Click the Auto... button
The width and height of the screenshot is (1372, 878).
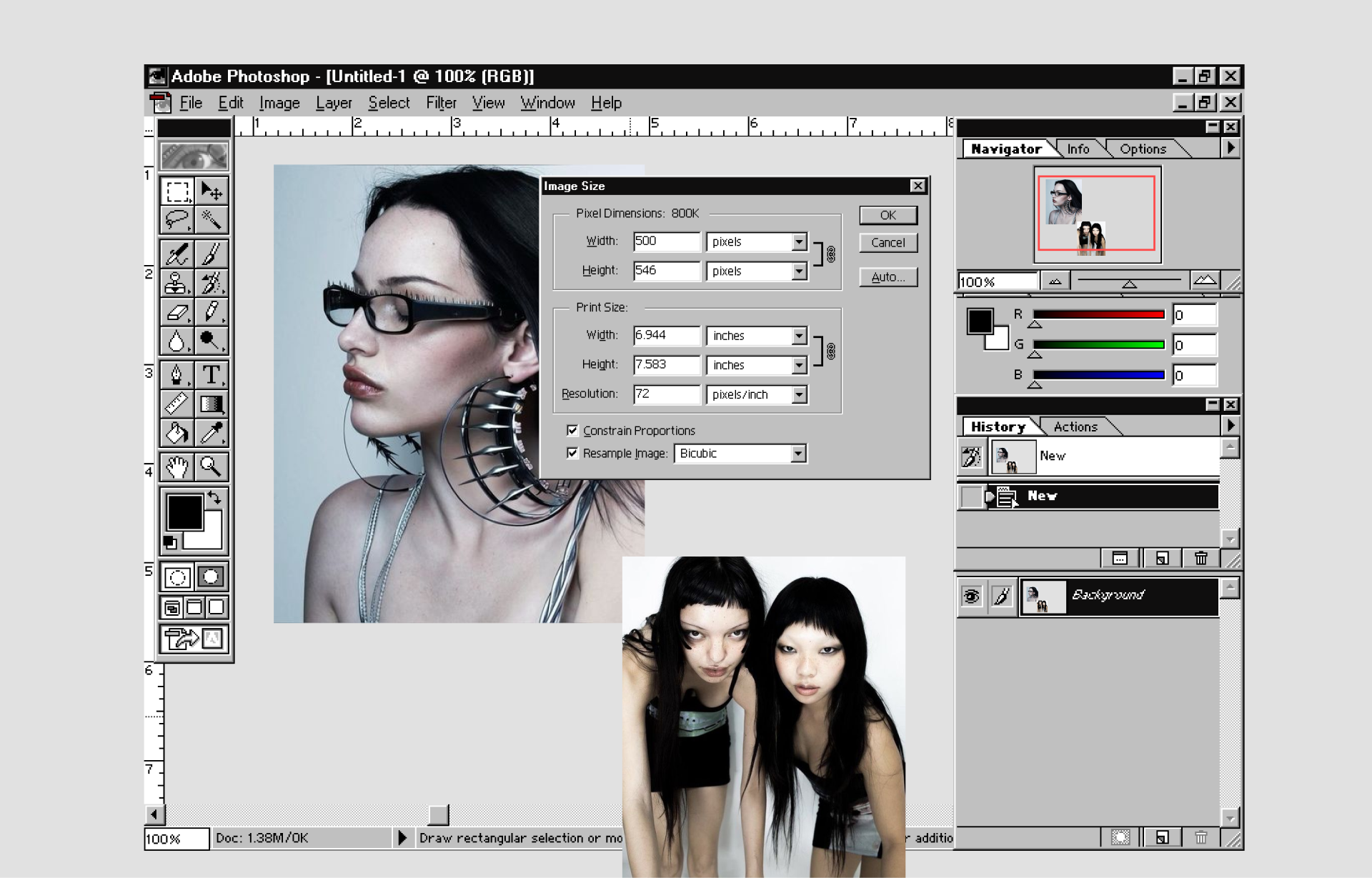(888, 277)
